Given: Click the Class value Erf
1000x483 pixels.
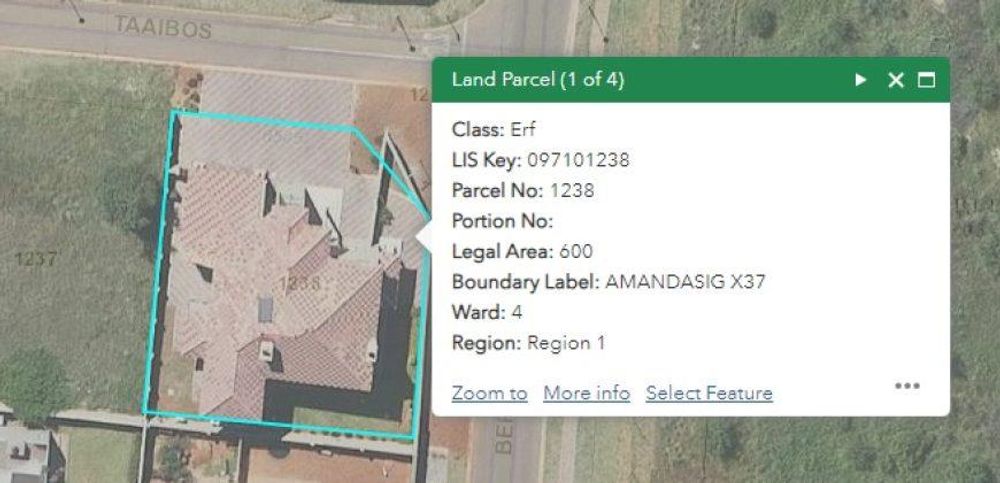Looking at the screenshot, I should [522, 130].
